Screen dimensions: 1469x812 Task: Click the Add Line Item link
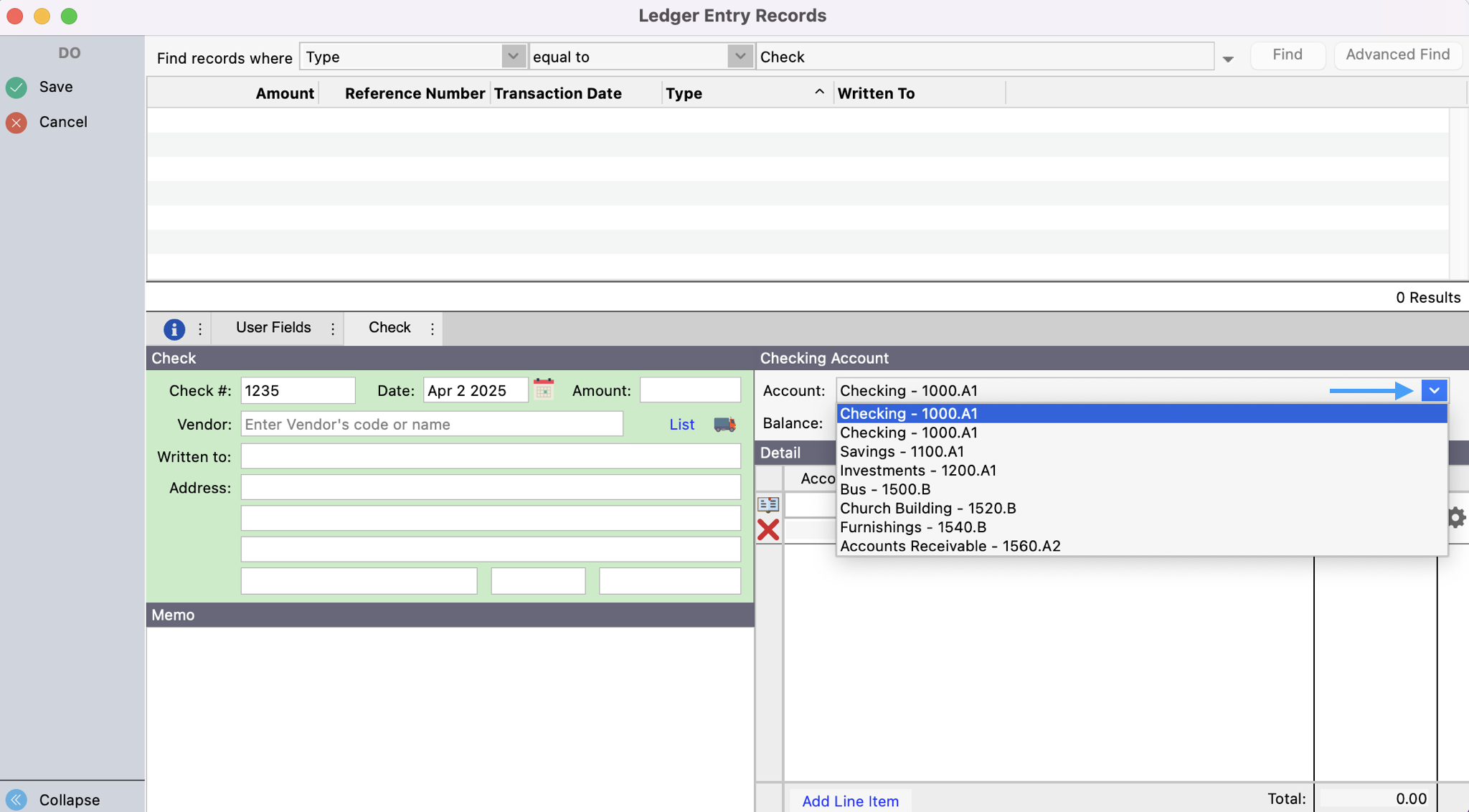pos(850,801)
